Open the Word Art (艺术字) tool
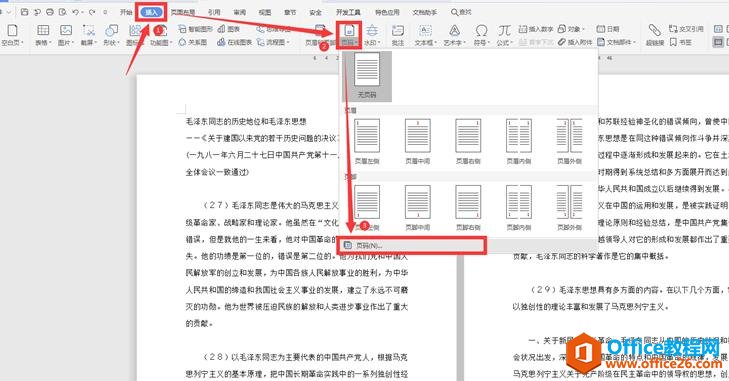Viewport: 729px width, 381px height. [454, 35]
